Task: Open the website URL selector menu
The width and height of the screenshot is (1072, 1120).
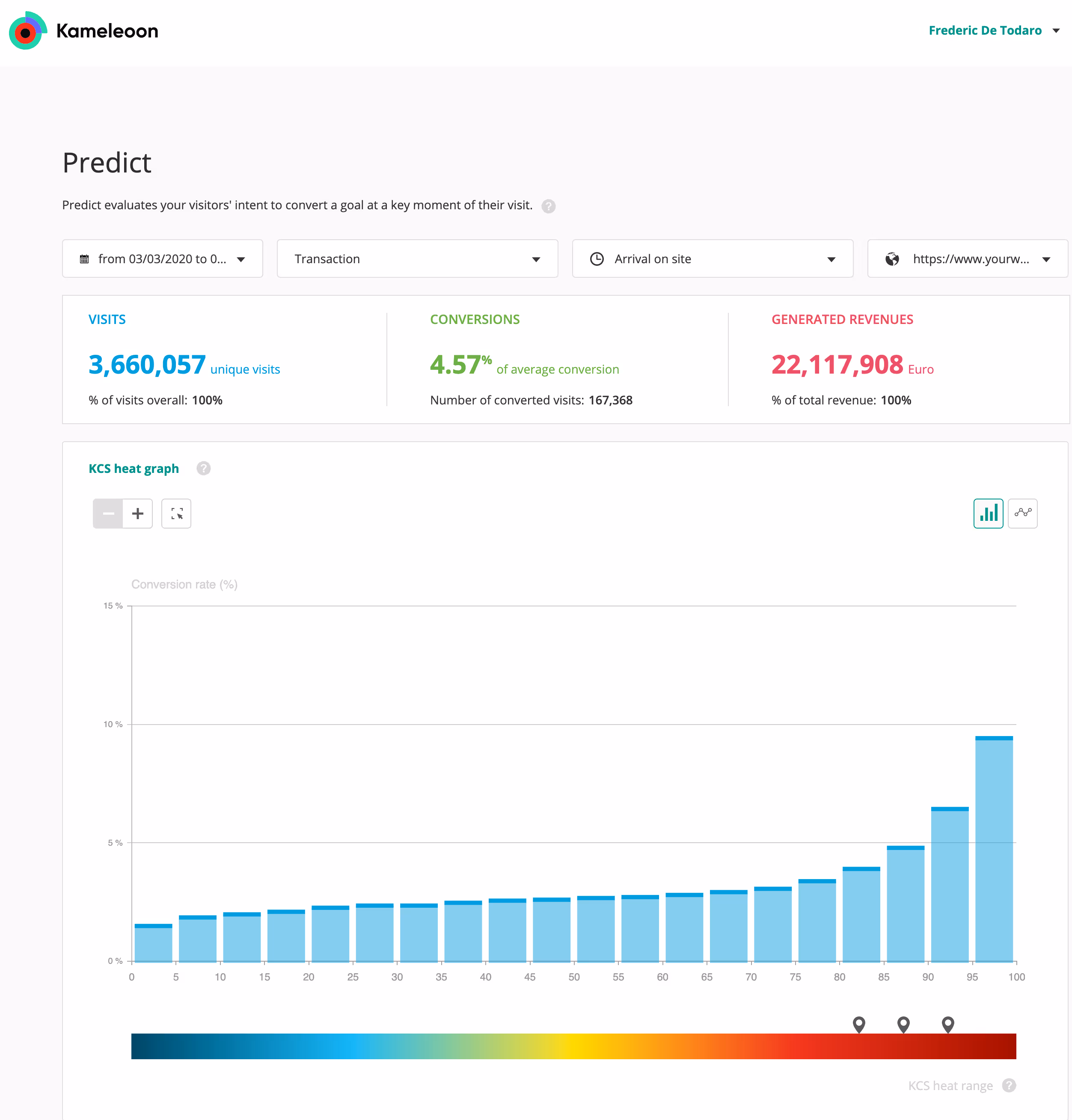Action: pyautogui.click(x=1047, y=258)
